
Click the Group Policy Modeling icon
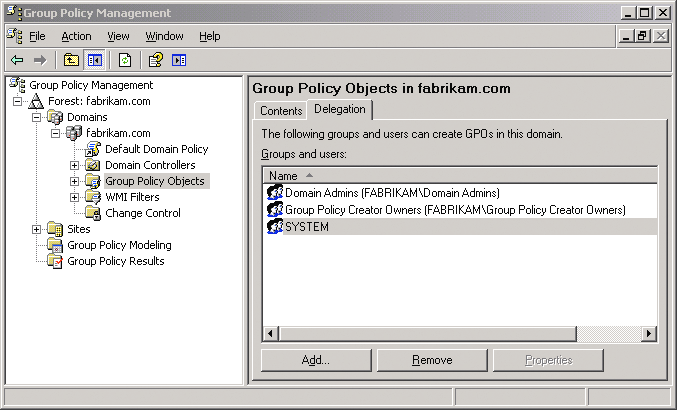[55, 245]
